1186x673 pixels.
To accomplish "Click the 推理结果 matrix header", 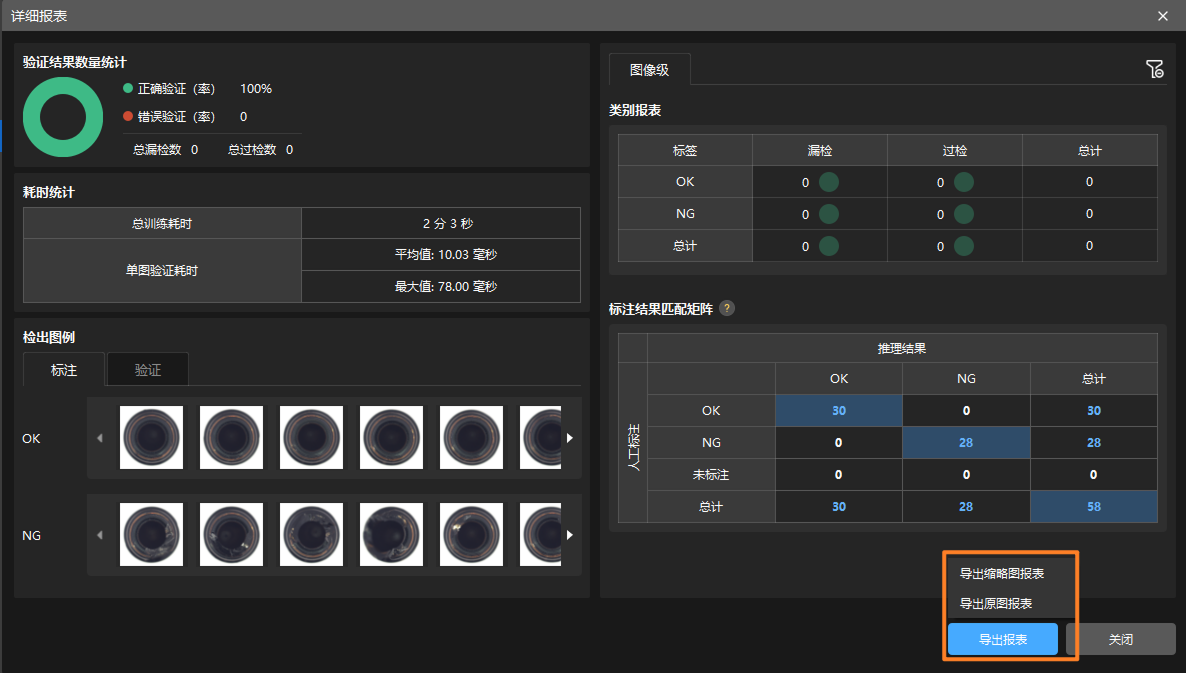I will point(902,349).
